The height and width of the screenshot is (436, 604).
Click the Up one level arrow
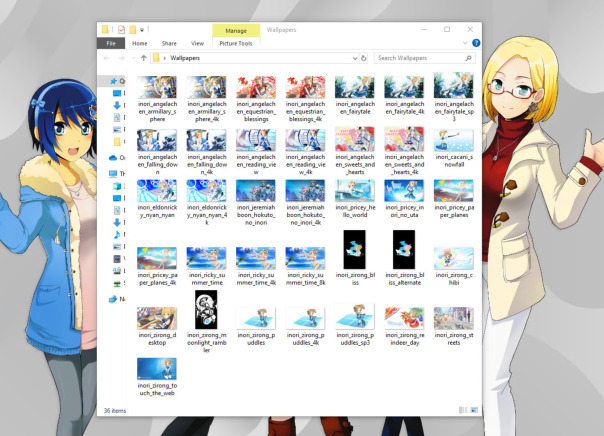143,59
